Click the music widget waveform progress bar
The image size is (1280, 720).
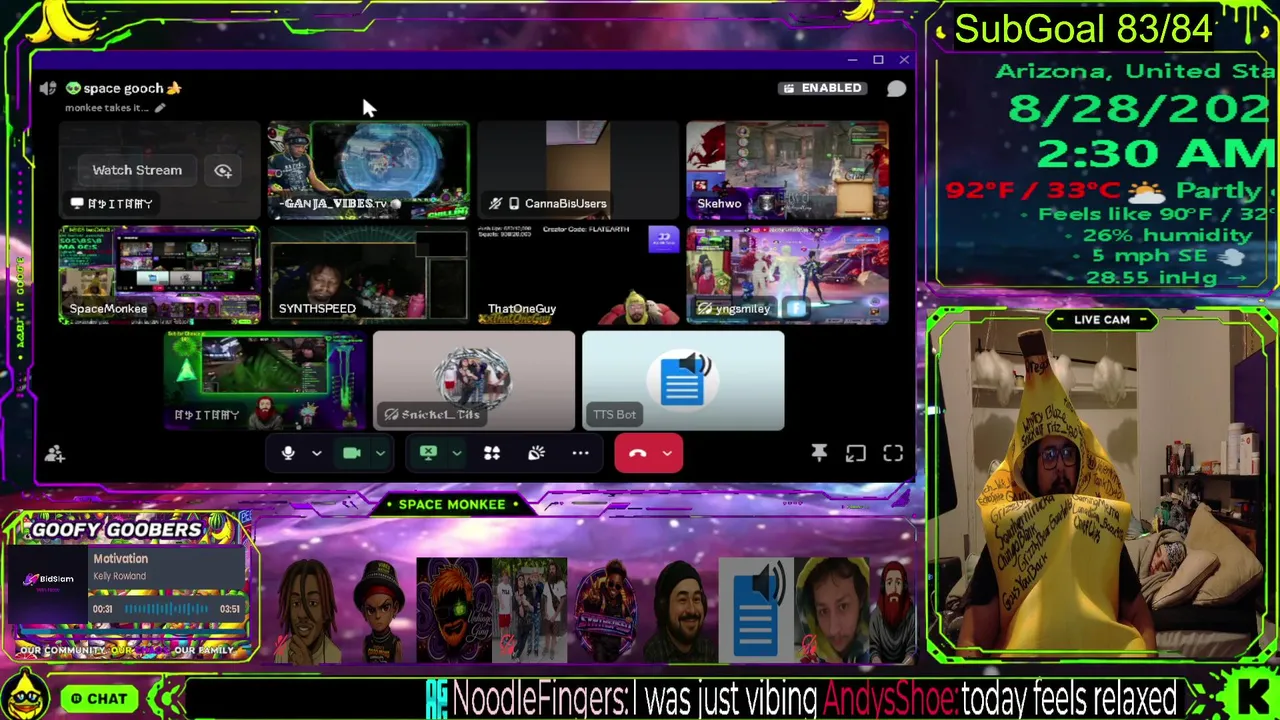[x=166, y=608]
